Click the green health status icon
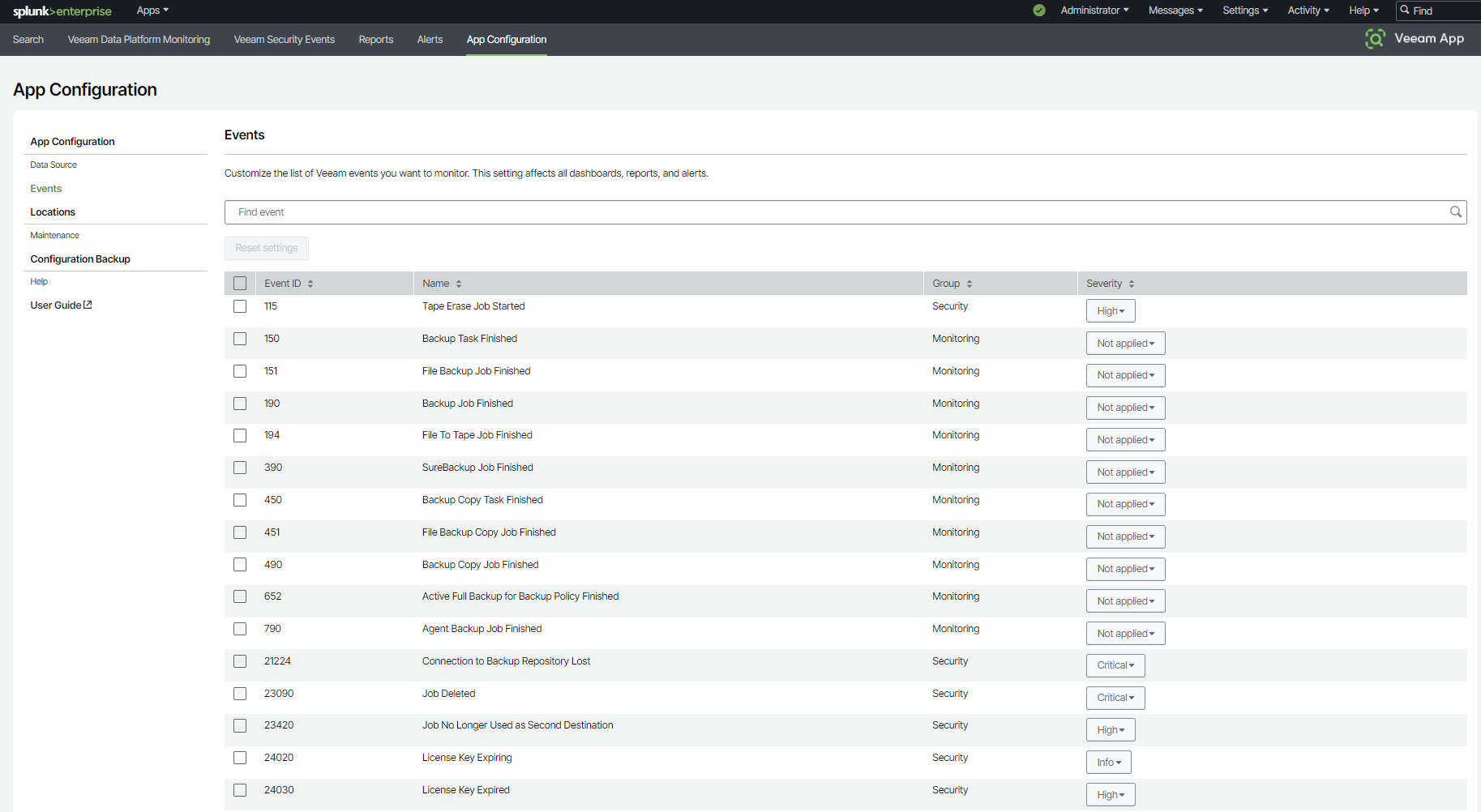Screen dimensions: 1481x812 1039,11
